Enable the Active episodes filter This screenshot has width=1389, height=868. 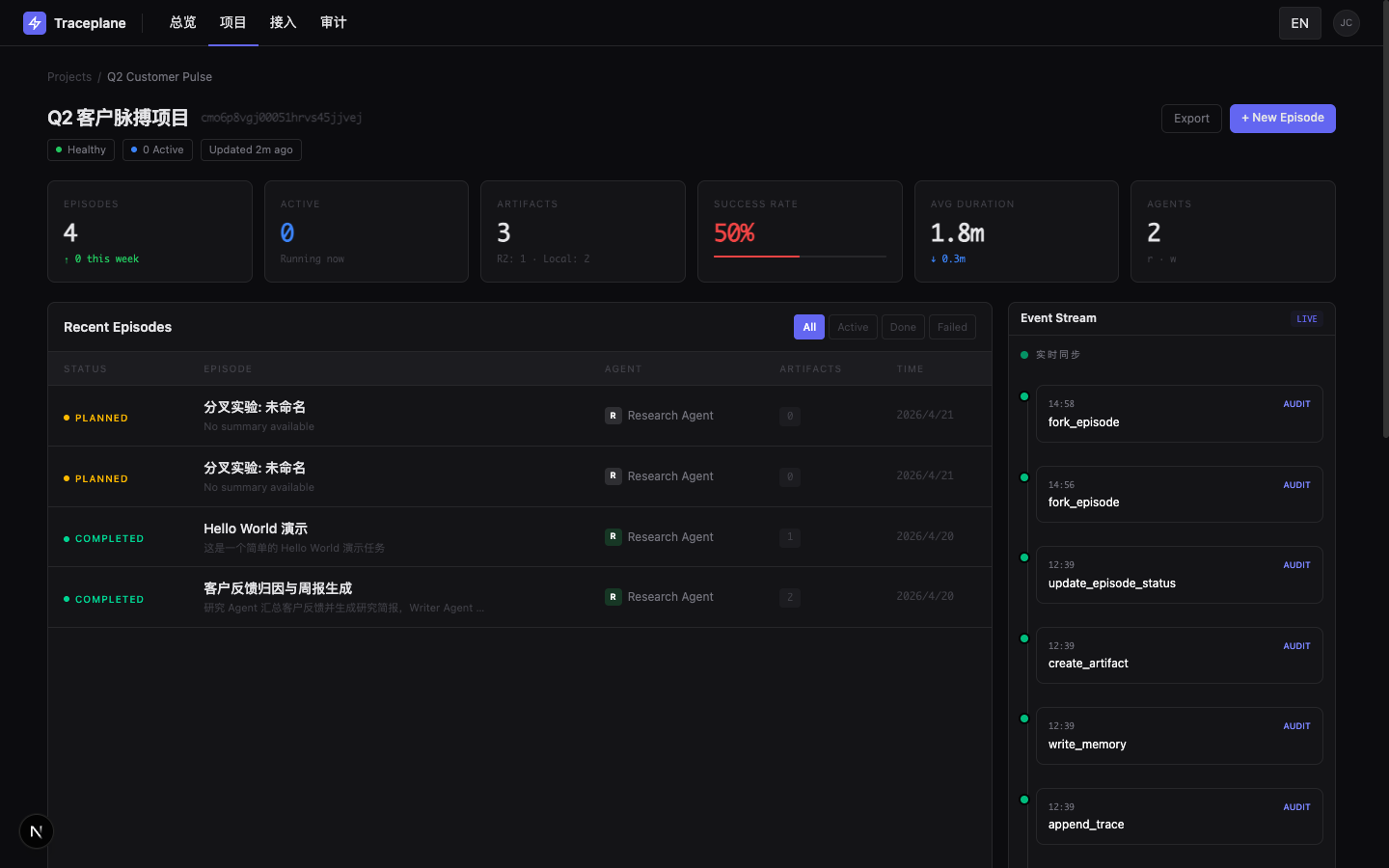853,327
